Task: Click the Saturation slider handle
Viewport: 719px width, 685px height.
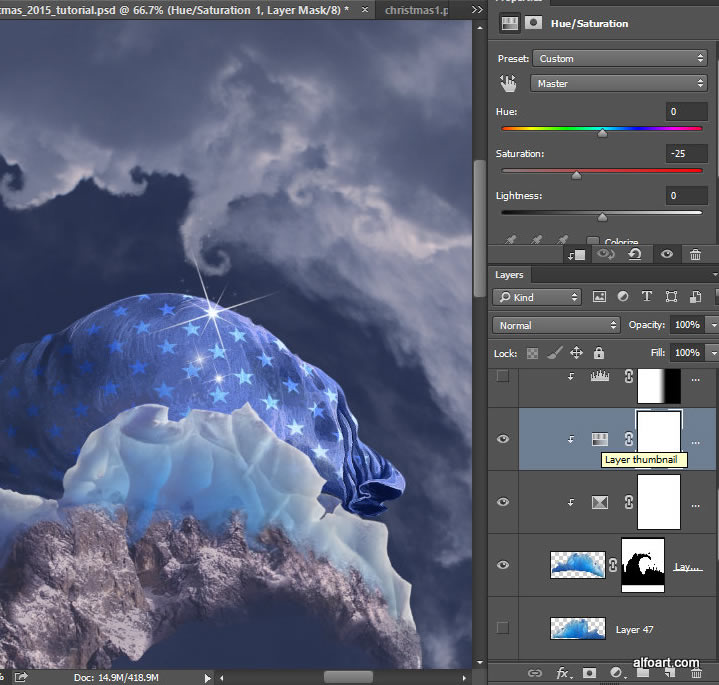Action: (576, 175)
